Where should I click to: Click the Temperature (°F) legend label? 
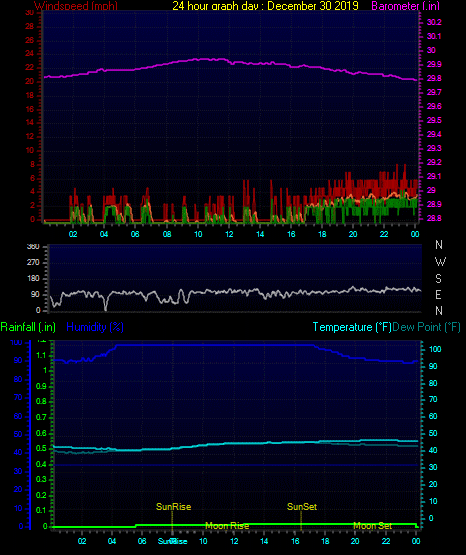(x=352, y=327)
